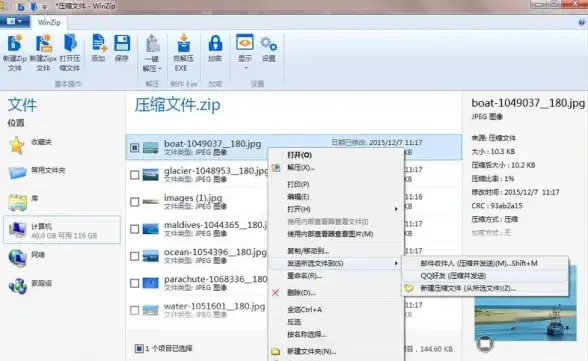Check ocean-1054396__180.jpg checkbox
Image resolution: width=588 pixels, height=361 pixels.
[135, 256]
